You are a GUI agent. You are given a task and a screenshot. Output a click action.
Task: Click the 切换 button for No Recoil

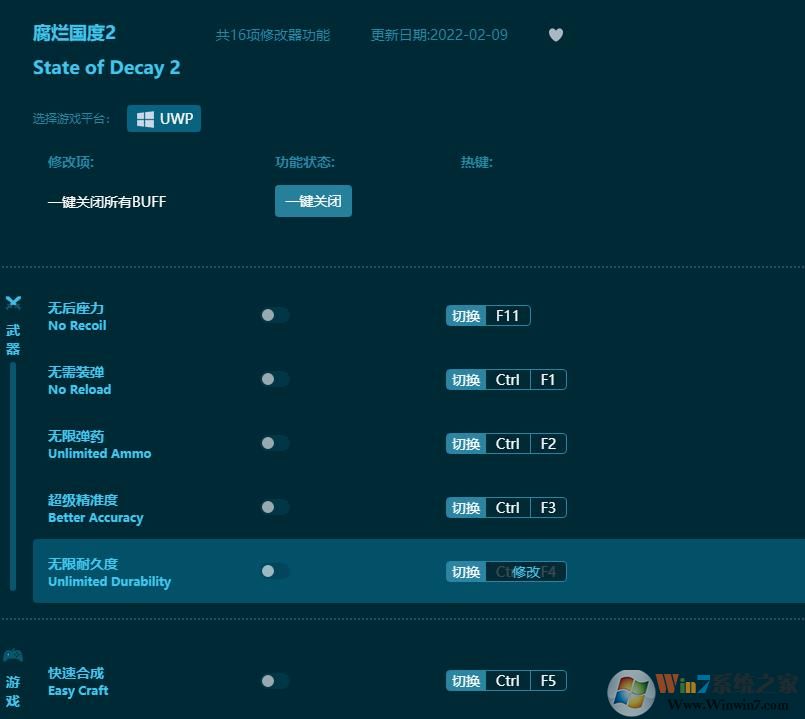click(465, 315)
